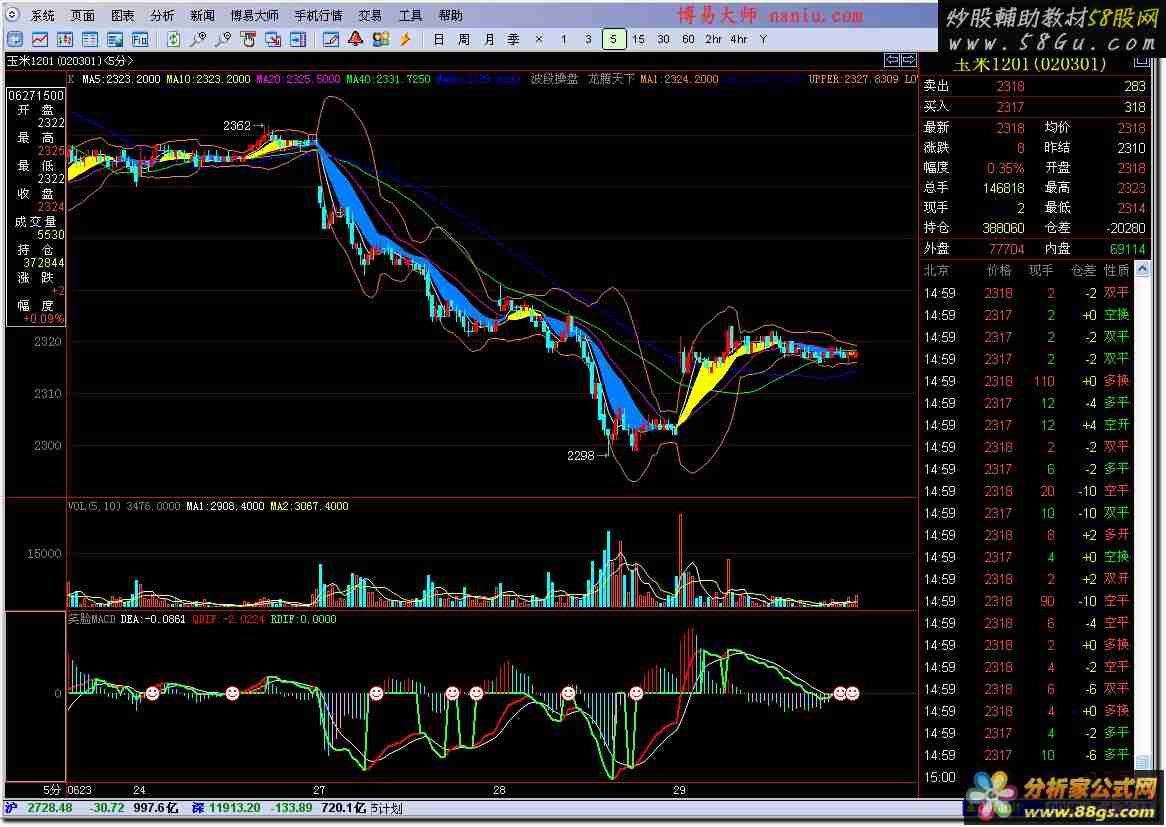This screenshot has width=1166, height=827.
Task: Select the 3-minute period
Action: click(x=588, y=39)
